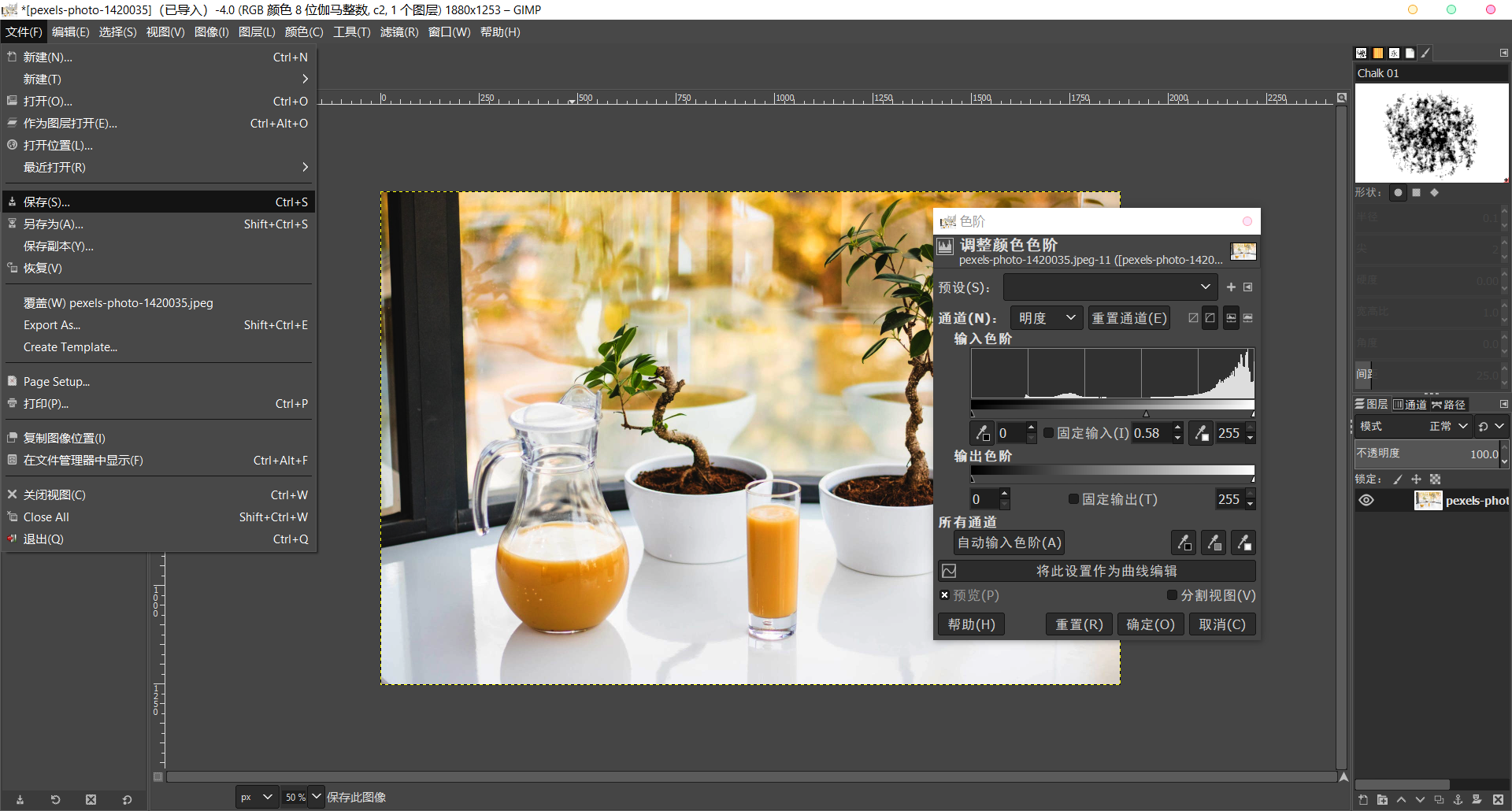Select the square brush shape
The height and width of the screenshot is (811, 1512).
tap(1416, 192)
